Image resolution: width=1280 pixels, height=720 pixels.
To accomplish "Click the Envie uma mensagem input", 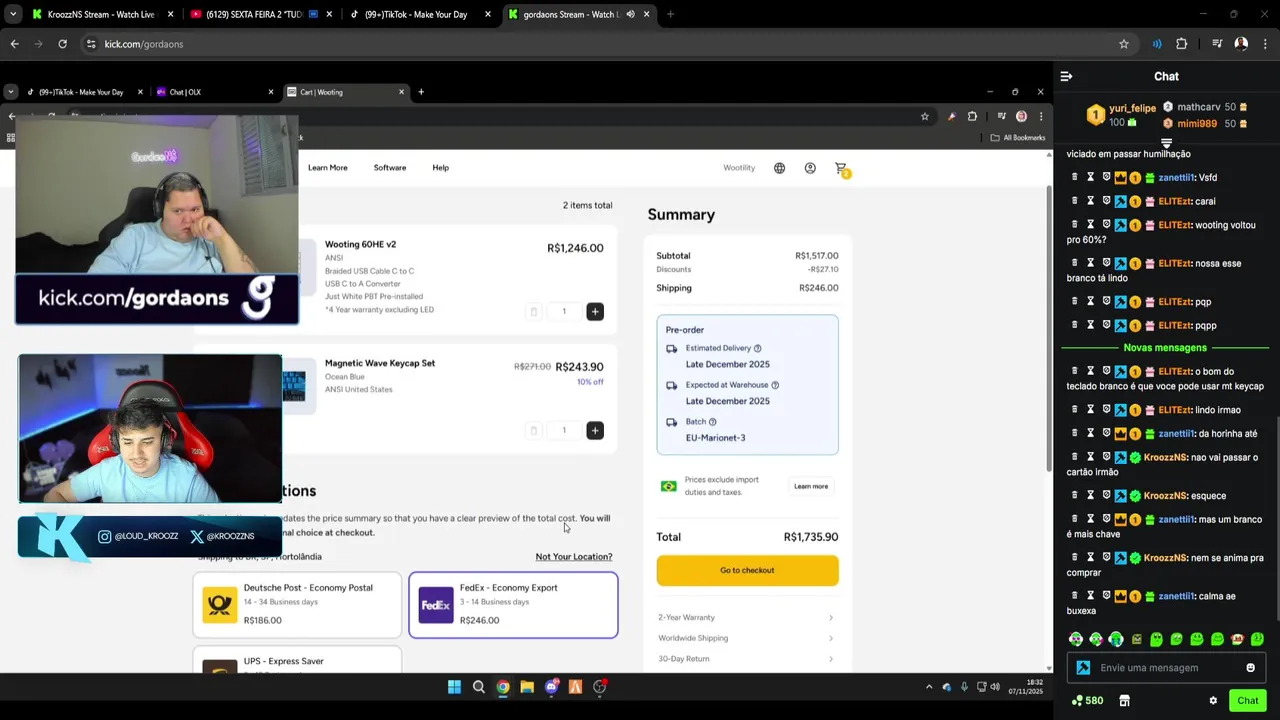I will [x=1165, y=668].
